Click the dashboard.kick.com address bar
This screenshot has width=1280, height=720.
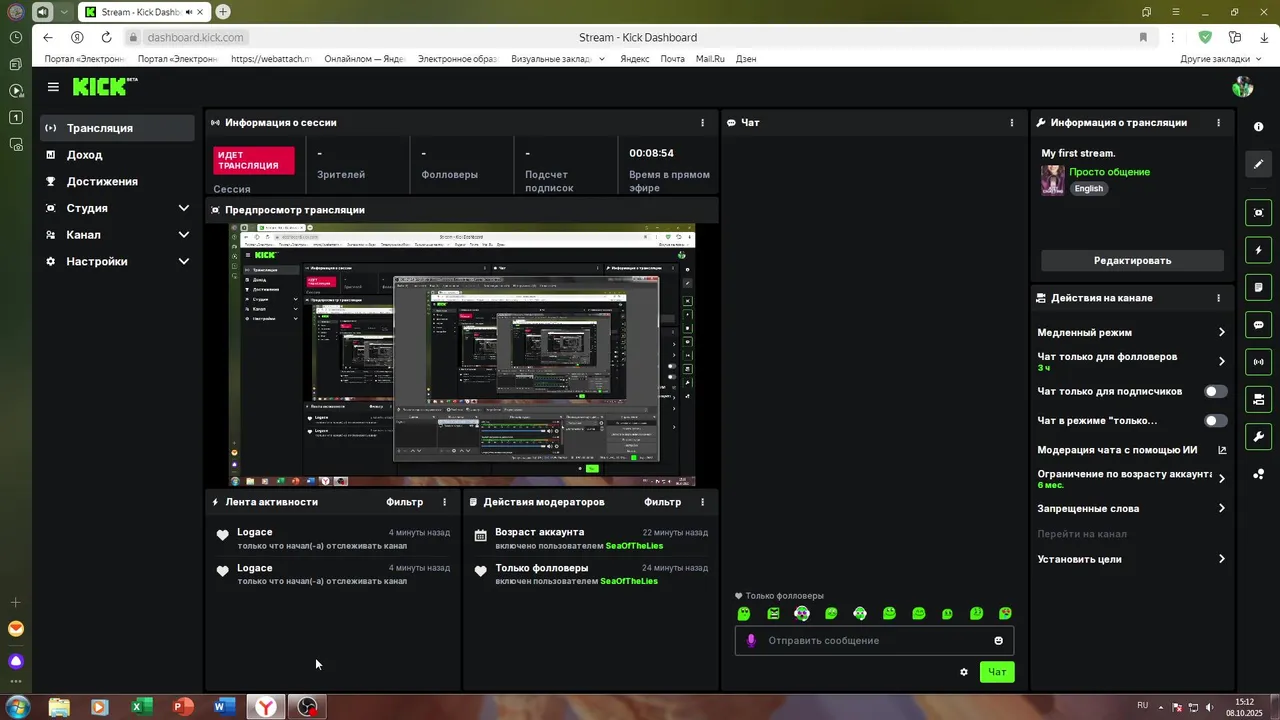pos(195,37)
